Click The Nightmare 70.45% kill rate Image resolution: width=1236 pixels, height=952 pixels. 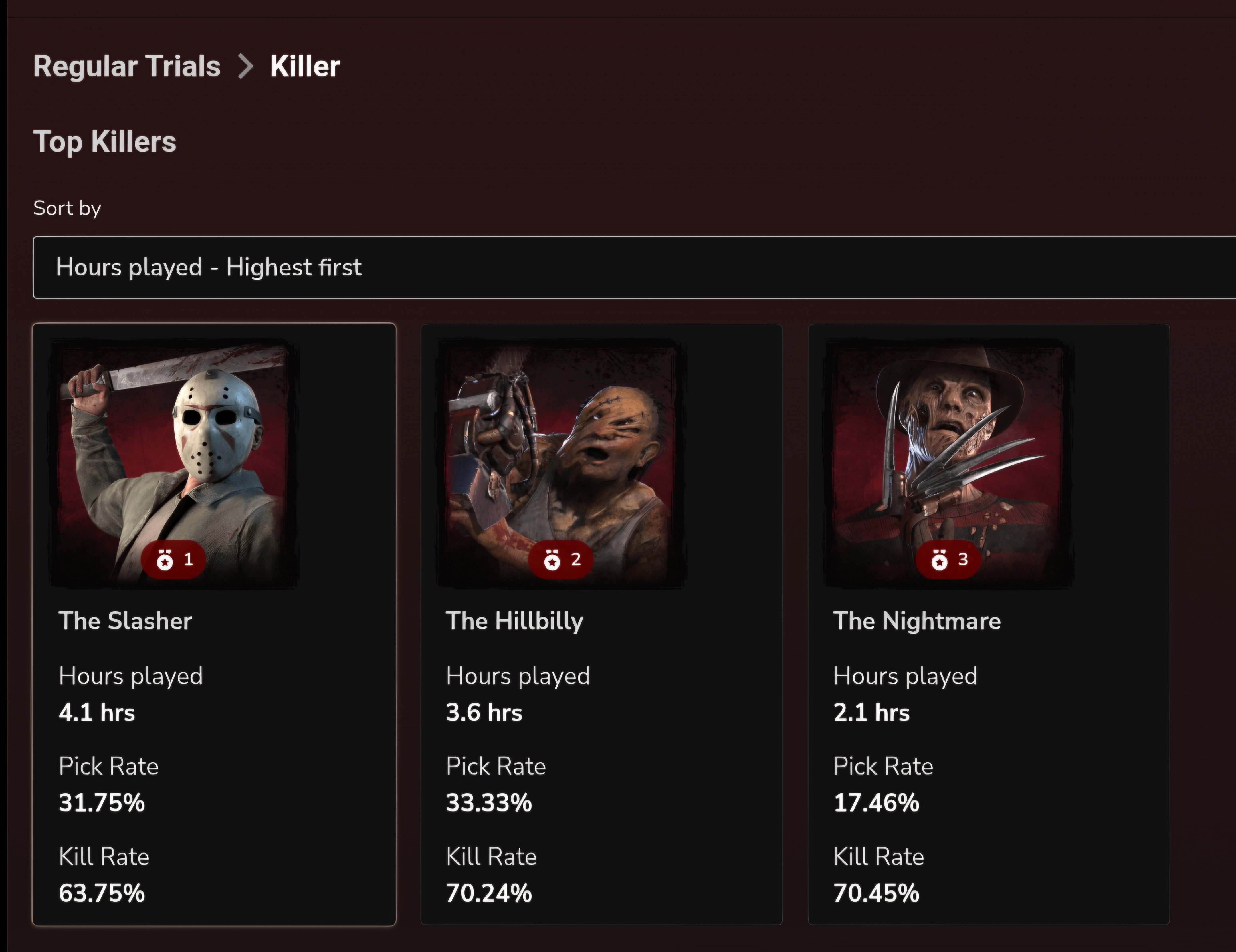[877, 893]
